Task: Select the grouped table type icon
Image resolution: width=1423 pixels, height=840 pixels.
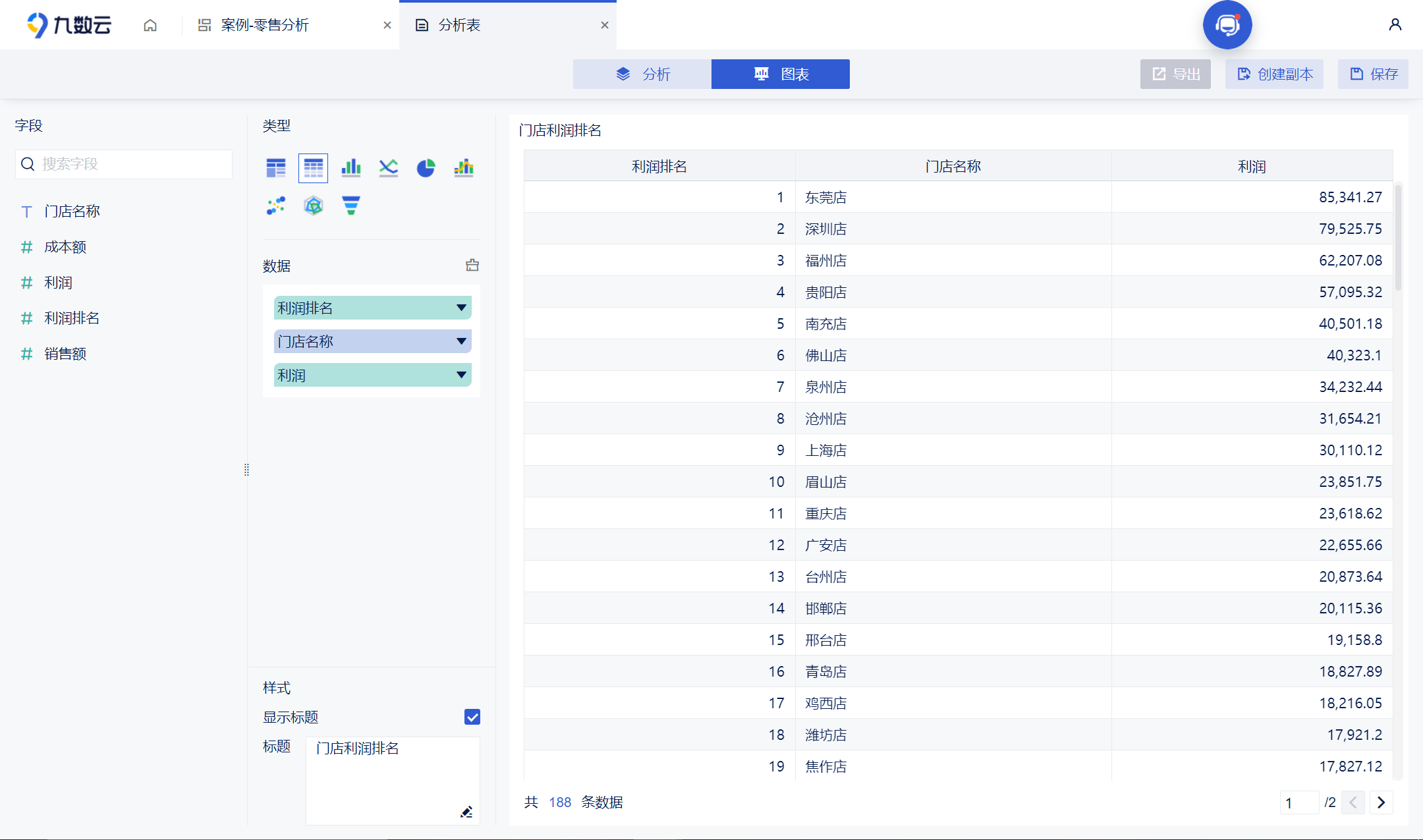Action: point(276,168)
